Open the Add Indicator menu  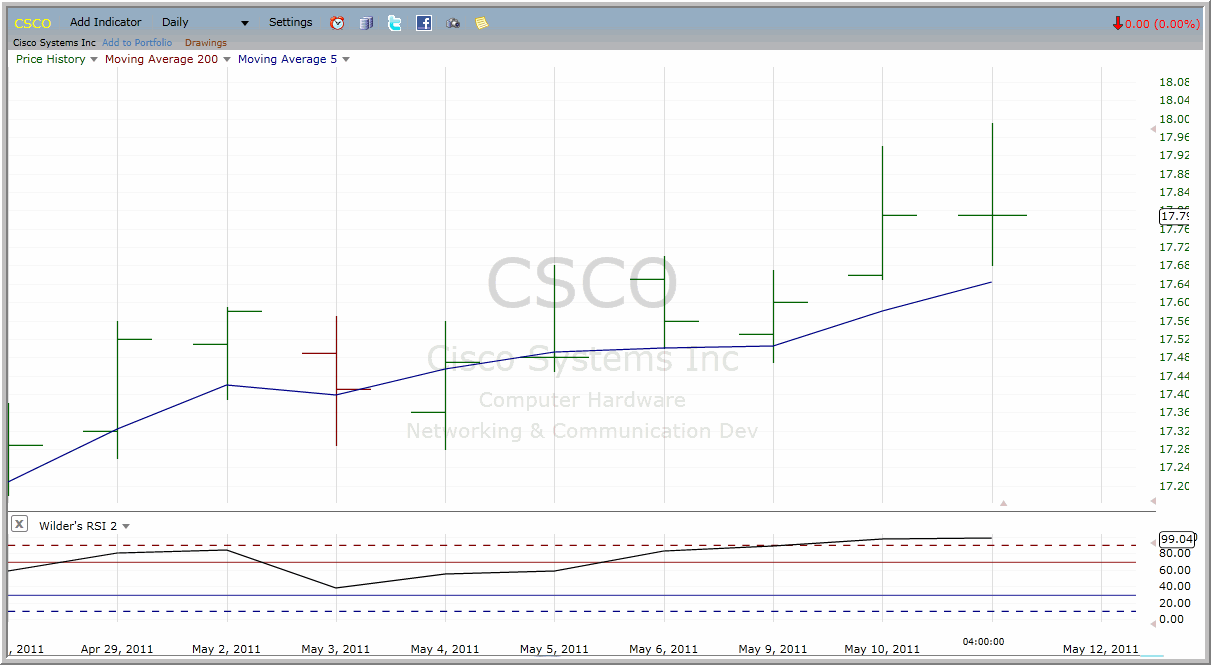(x=106, y=22)
